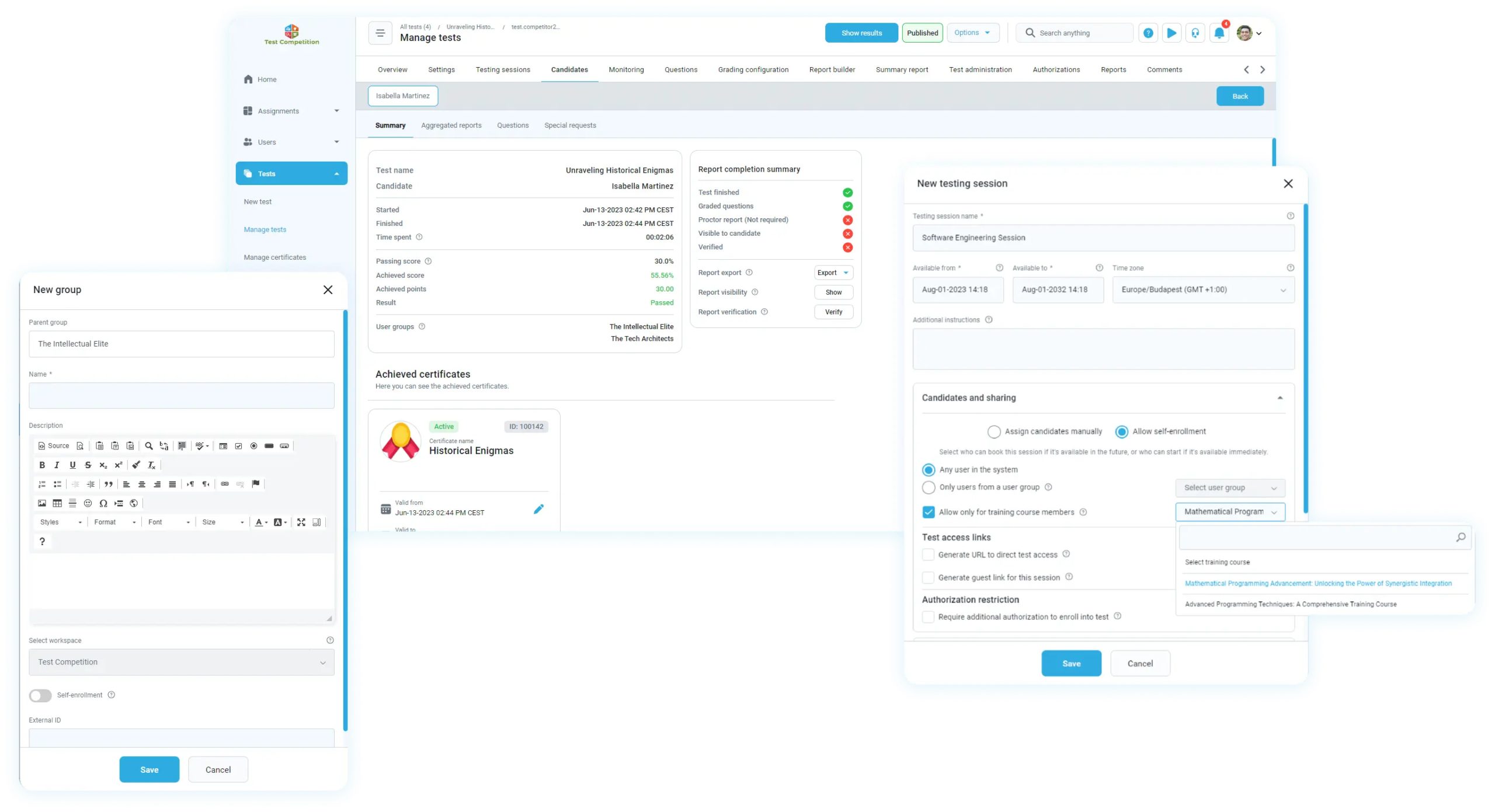Click the blockquote icon in editor
Image resolution: width=1495 pixels, height=812 pixels.
[109, 484]
